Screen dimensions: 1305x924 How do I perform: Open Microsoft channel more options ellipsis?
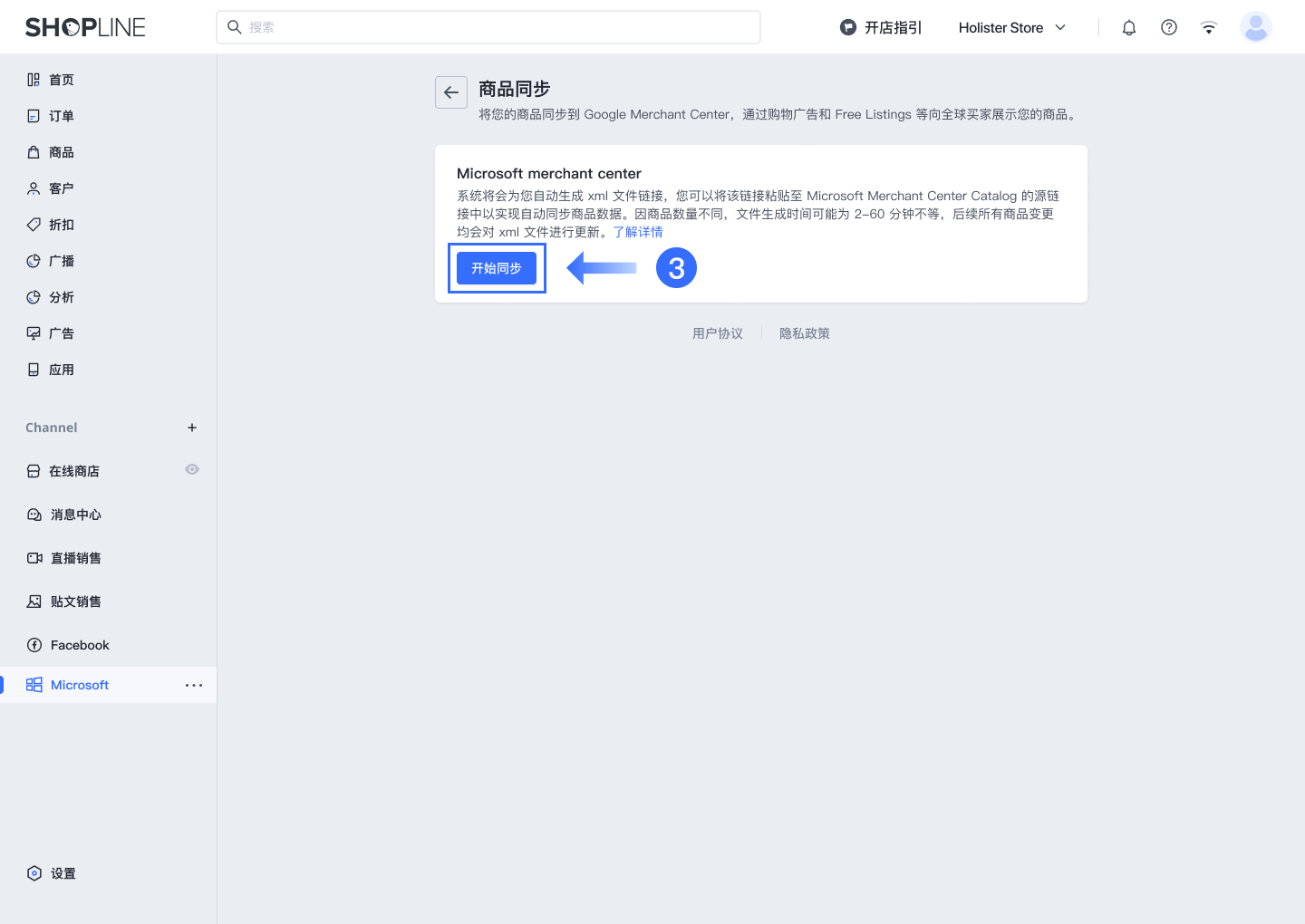(194, 685)
